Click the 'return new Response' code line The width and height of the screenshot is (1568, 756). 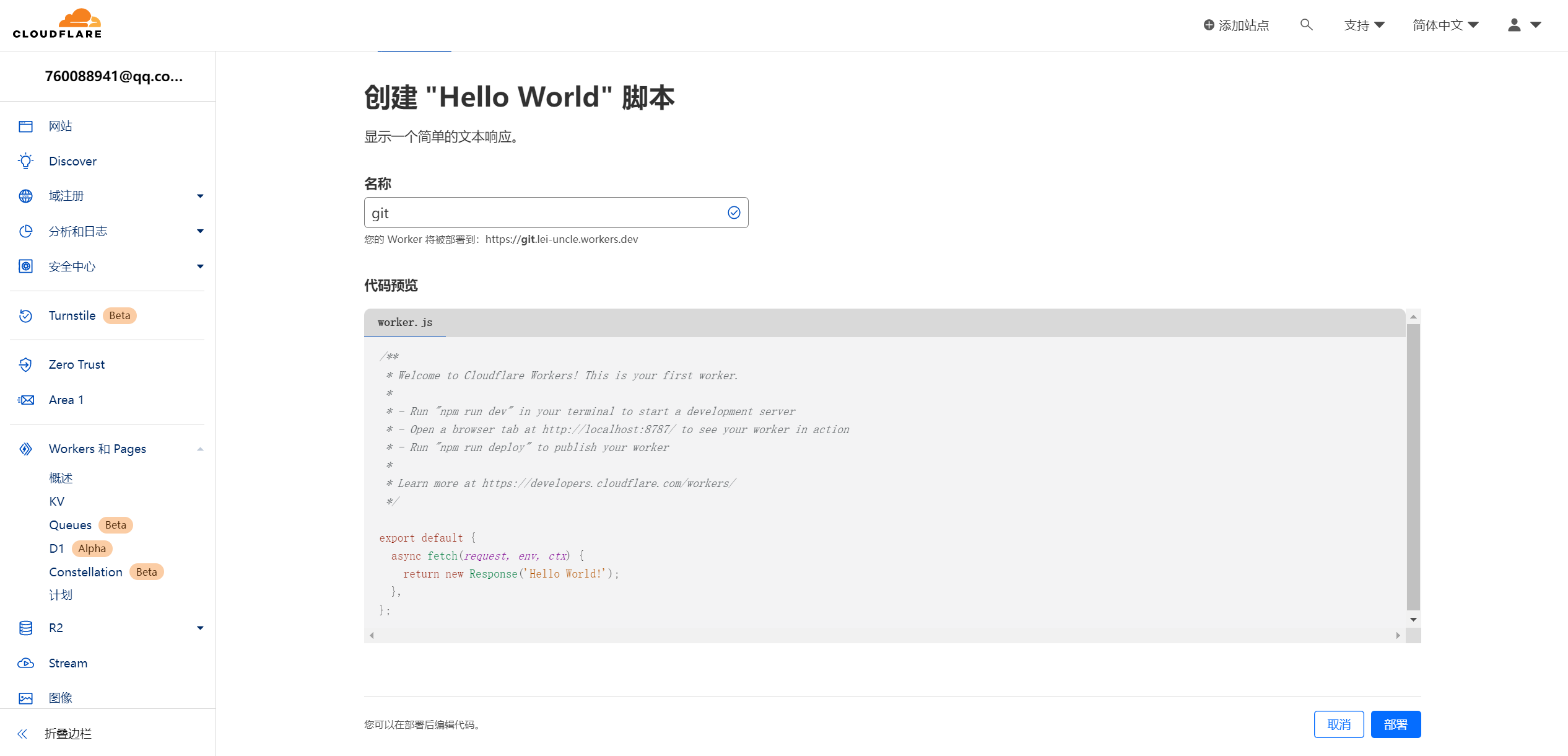pyautogui.click(x=511, y=574)
